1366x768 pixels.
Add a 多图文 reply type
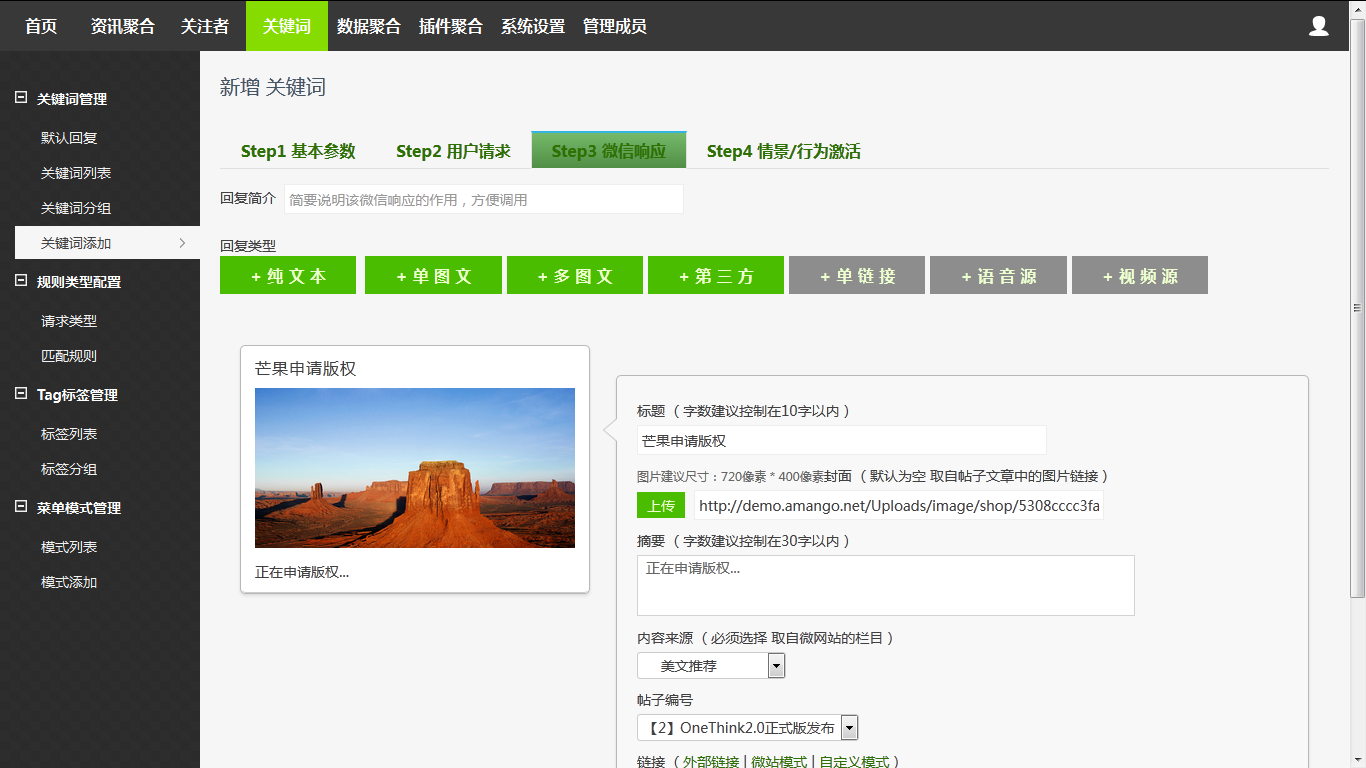[x=575, y=276]
